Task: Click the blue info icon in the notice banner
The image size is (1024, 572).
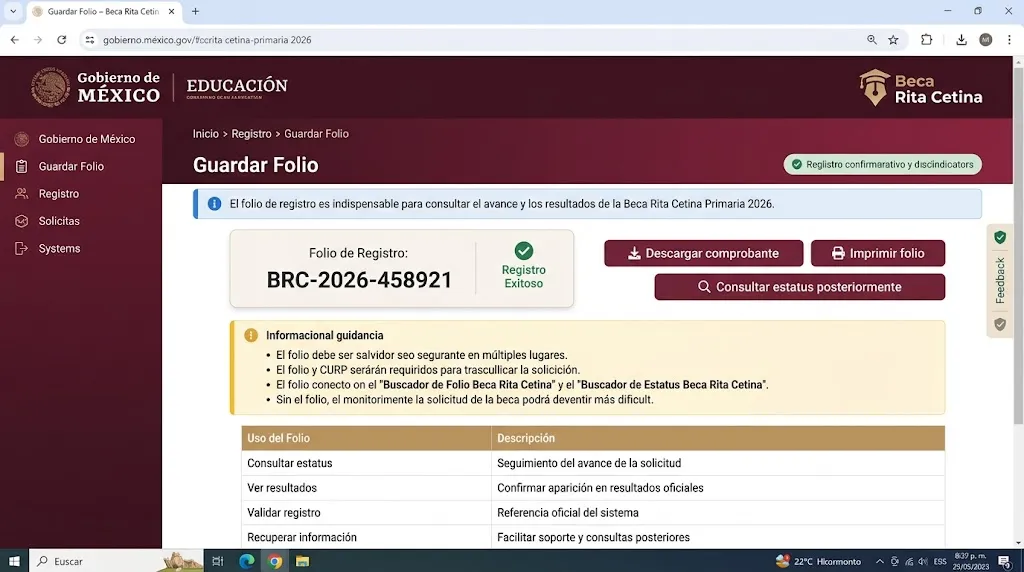Action: click(214, 204)
